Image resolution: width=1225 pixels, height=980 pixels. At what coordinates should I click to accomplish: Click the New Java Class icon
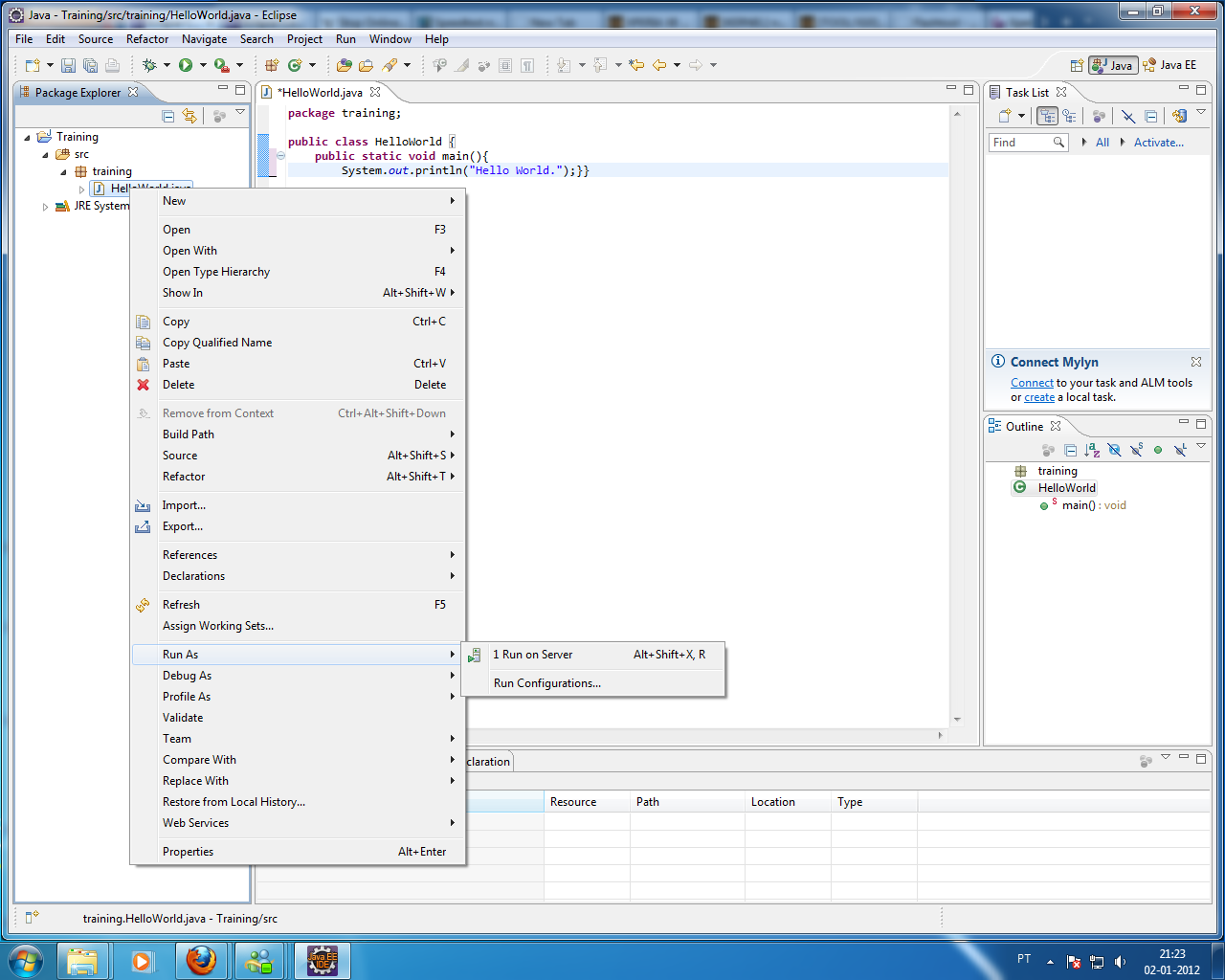295,65
